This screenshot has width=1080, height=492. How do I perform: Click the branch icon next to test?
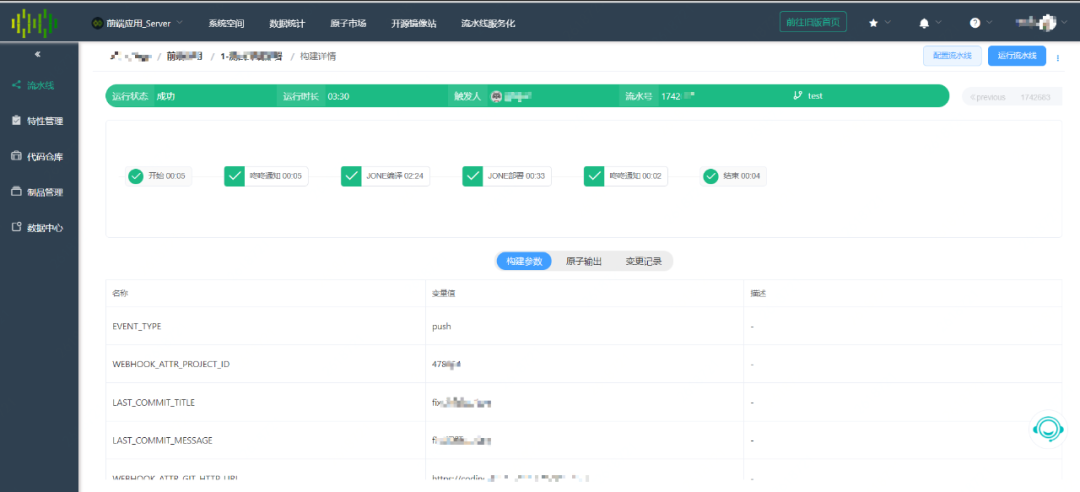pos(798,96)
